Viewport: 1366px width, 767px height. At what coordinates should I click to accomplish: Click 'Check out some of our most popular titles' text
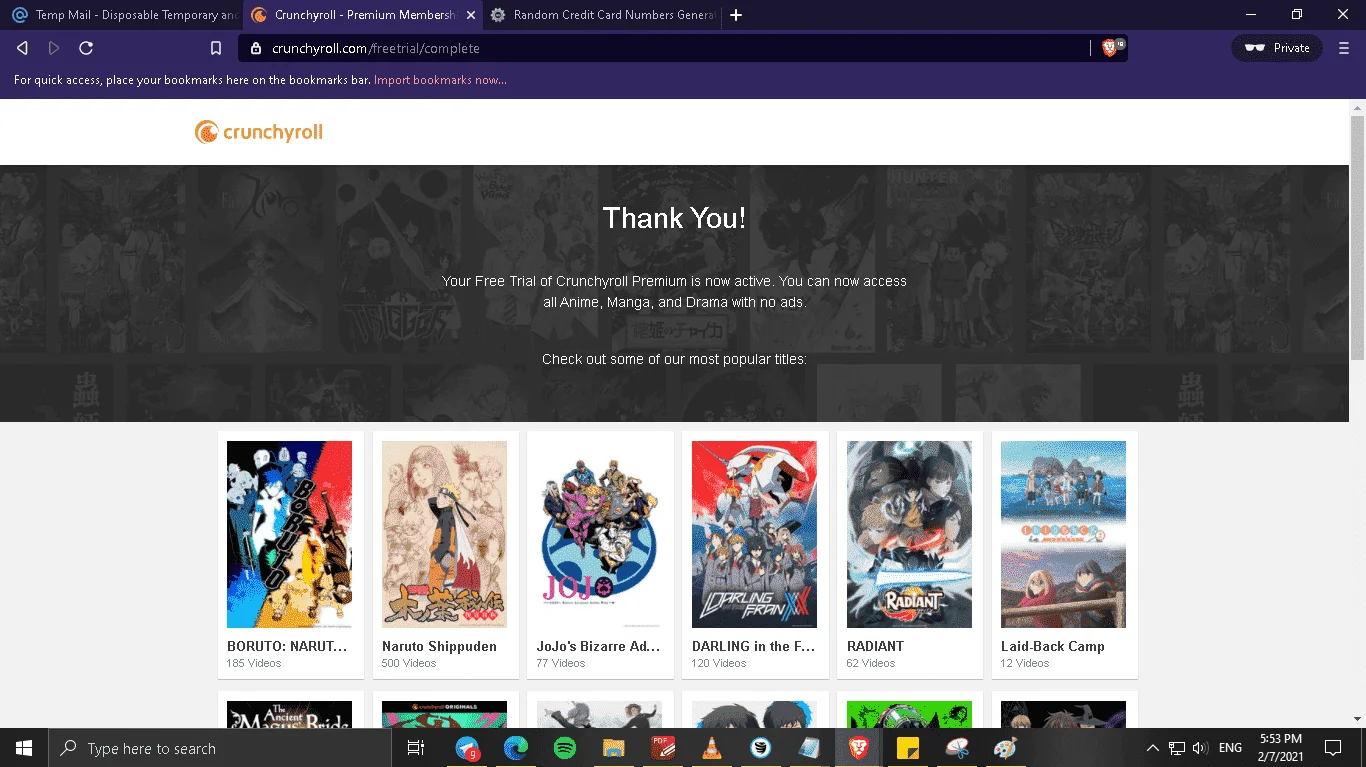click(x=674, y=359)
